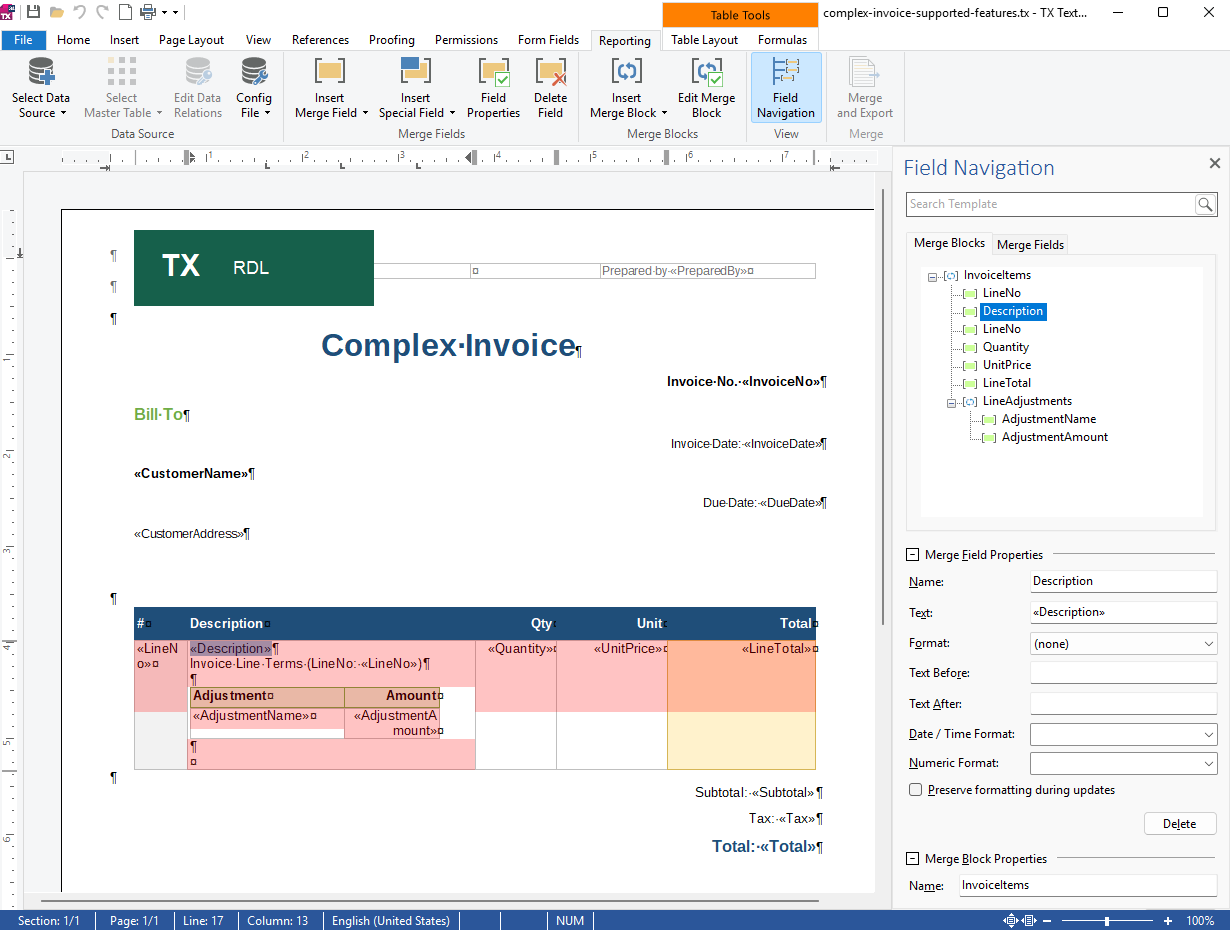This screenshot has width=1230, height=930.
Task: Click Insert Merge Field icon
Action: pos(330,72)
